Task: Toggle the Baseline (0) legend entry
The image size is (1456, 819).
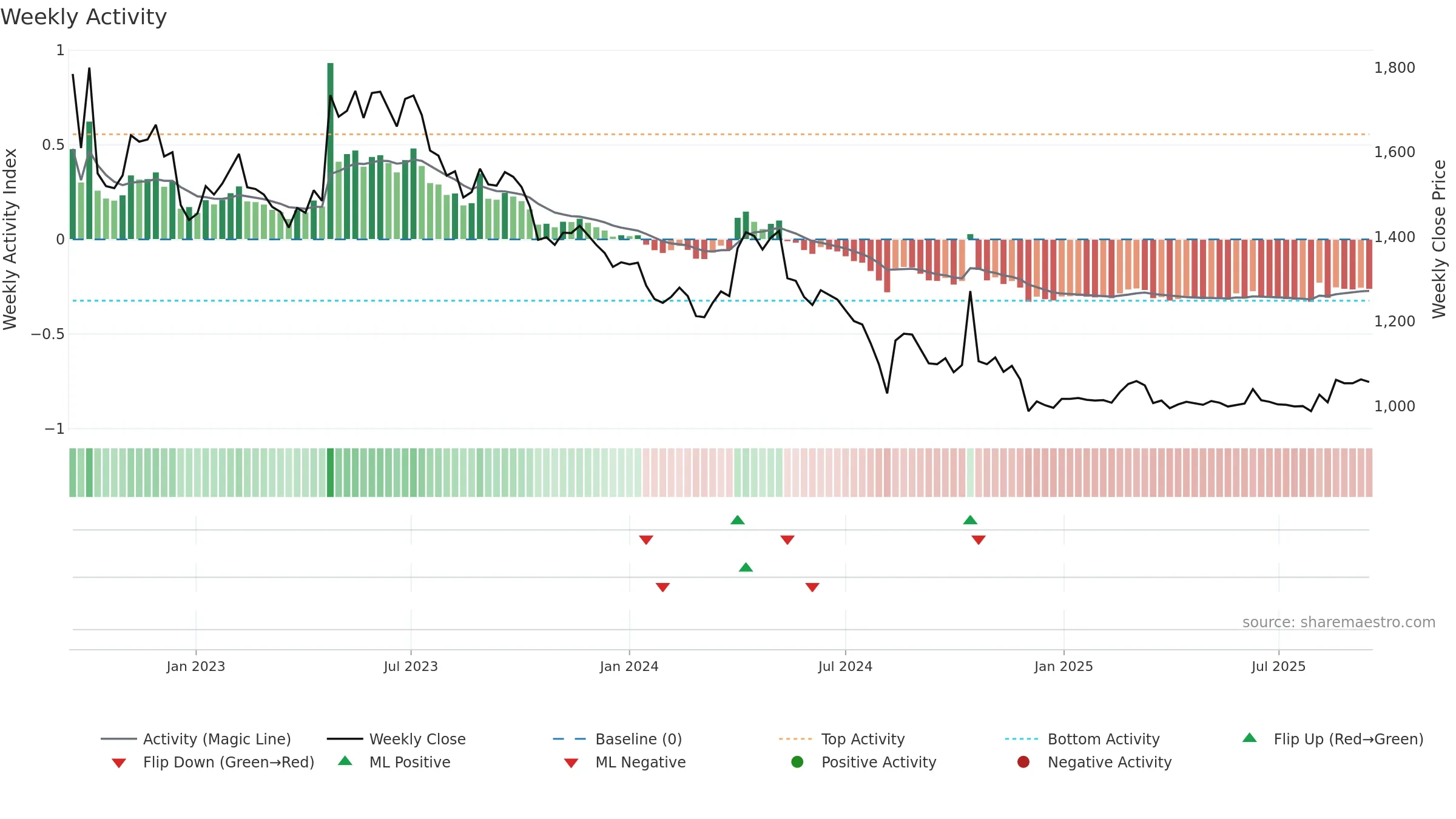Action: [618, 739]
